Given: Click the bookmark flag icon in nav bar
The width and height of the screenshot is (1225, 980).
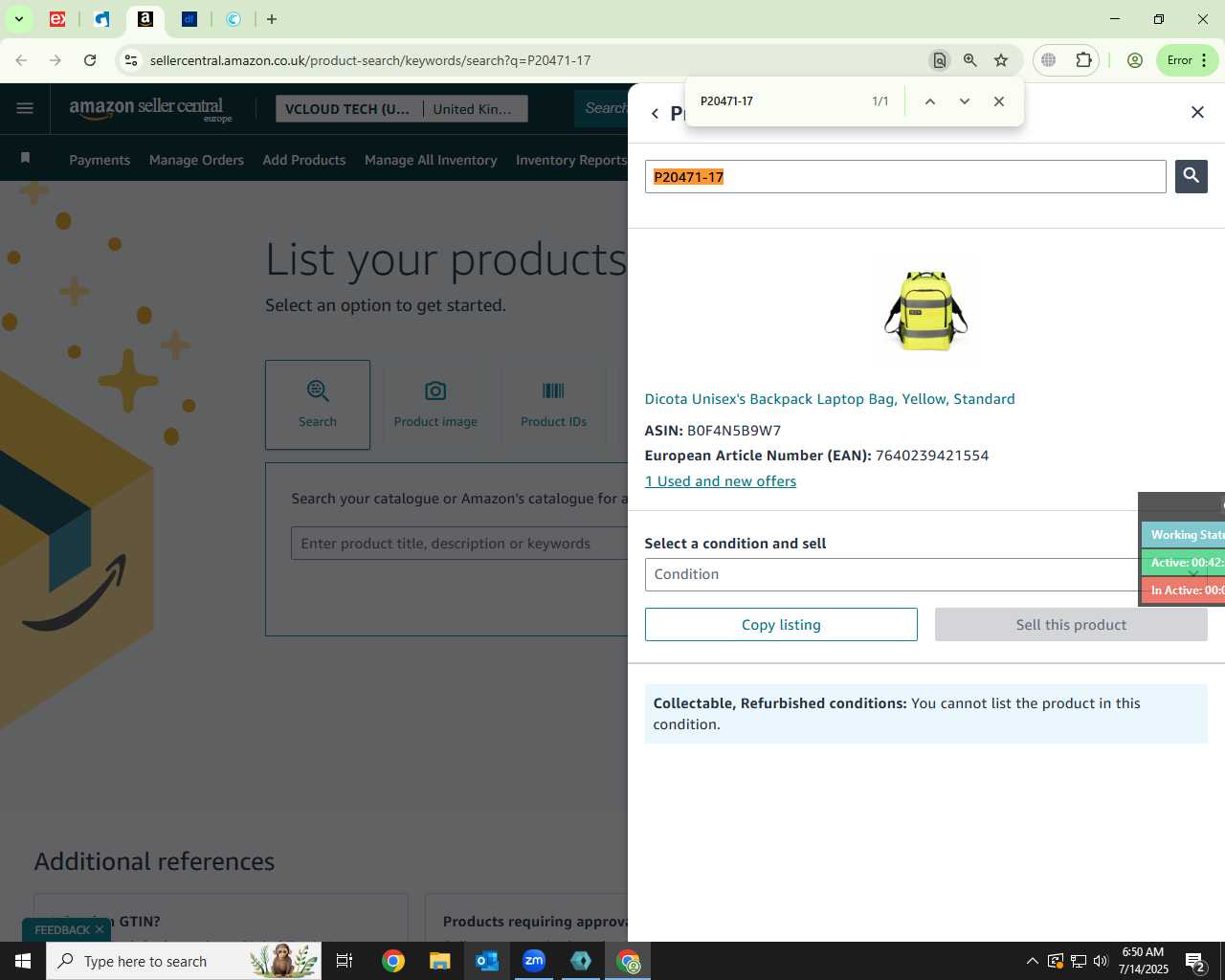Looking at the screenshot, I should (x=26, y=158).
